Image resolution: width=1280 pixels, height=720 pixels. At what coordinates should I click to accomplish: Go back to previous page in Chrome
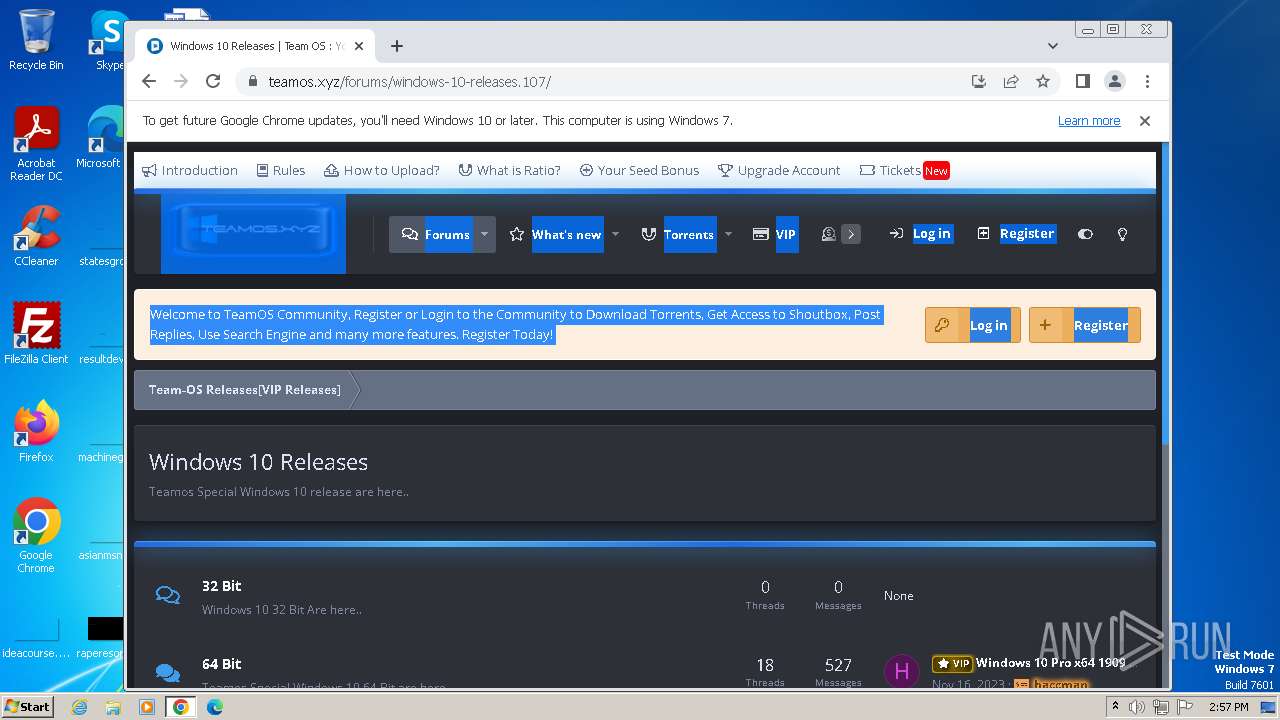[x=149, y=81]
